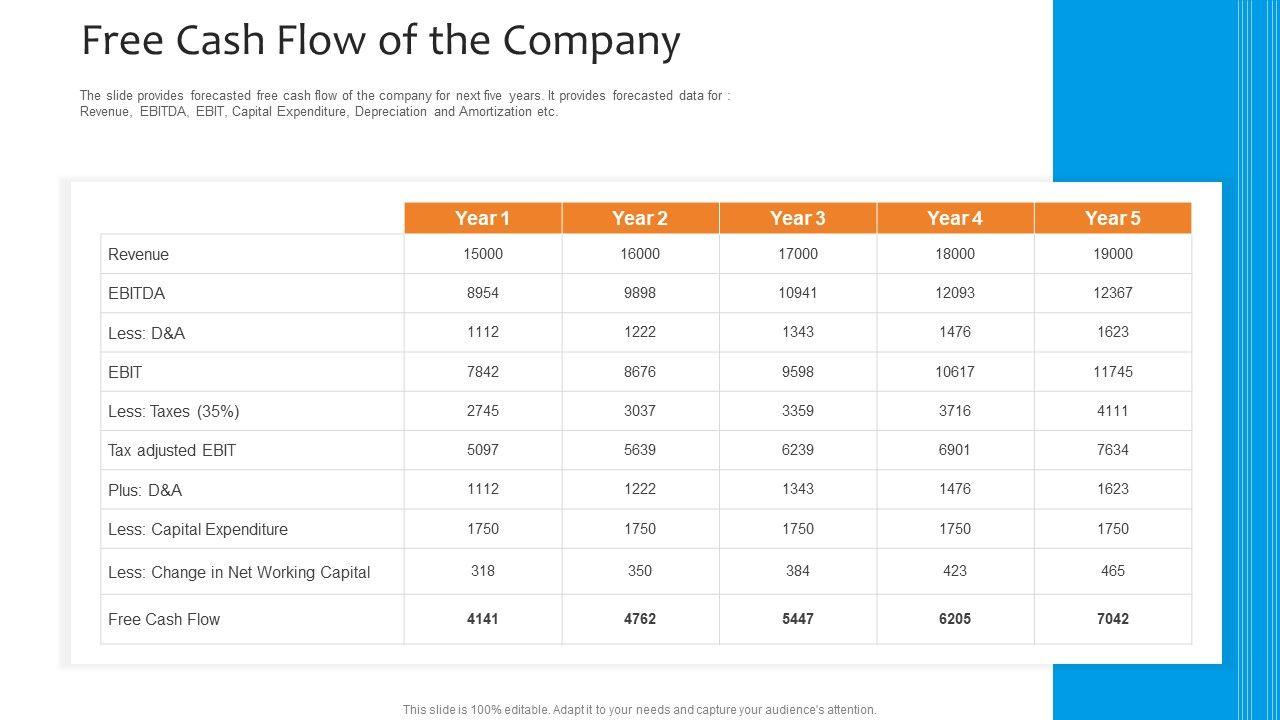Click the Year 3 column header
Screen dimensions: 1280x720
[x=798, y=218]
